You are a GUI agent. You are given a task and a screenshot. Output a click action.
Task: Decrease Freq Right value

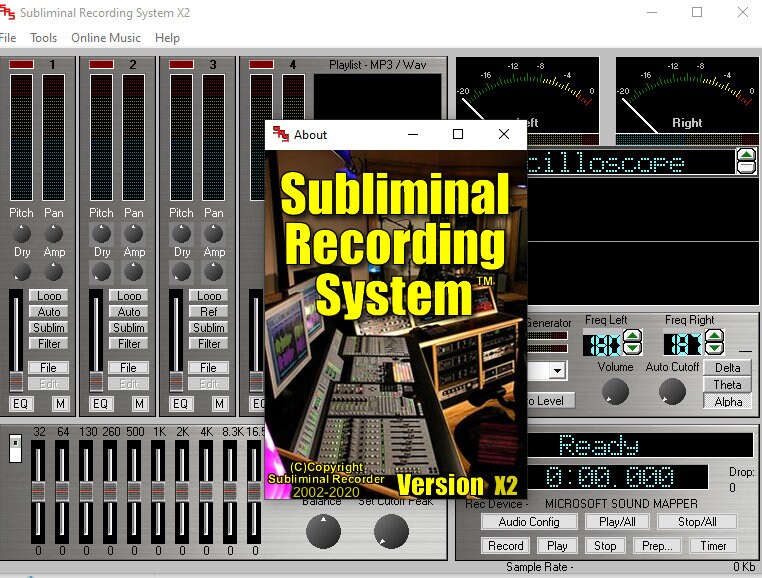pos(714,348)
